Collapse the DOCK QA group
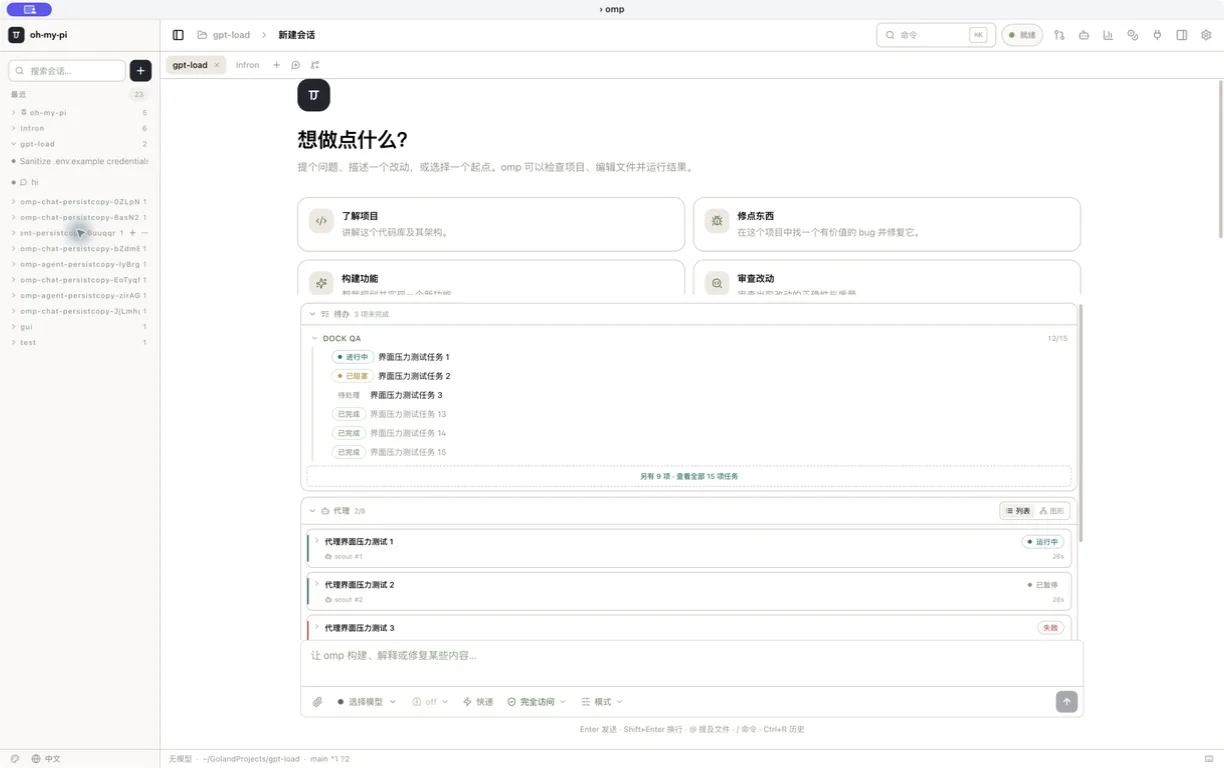Image resolution: width=1224 pixels, height=768 pixels. click(x=314, y=339)
